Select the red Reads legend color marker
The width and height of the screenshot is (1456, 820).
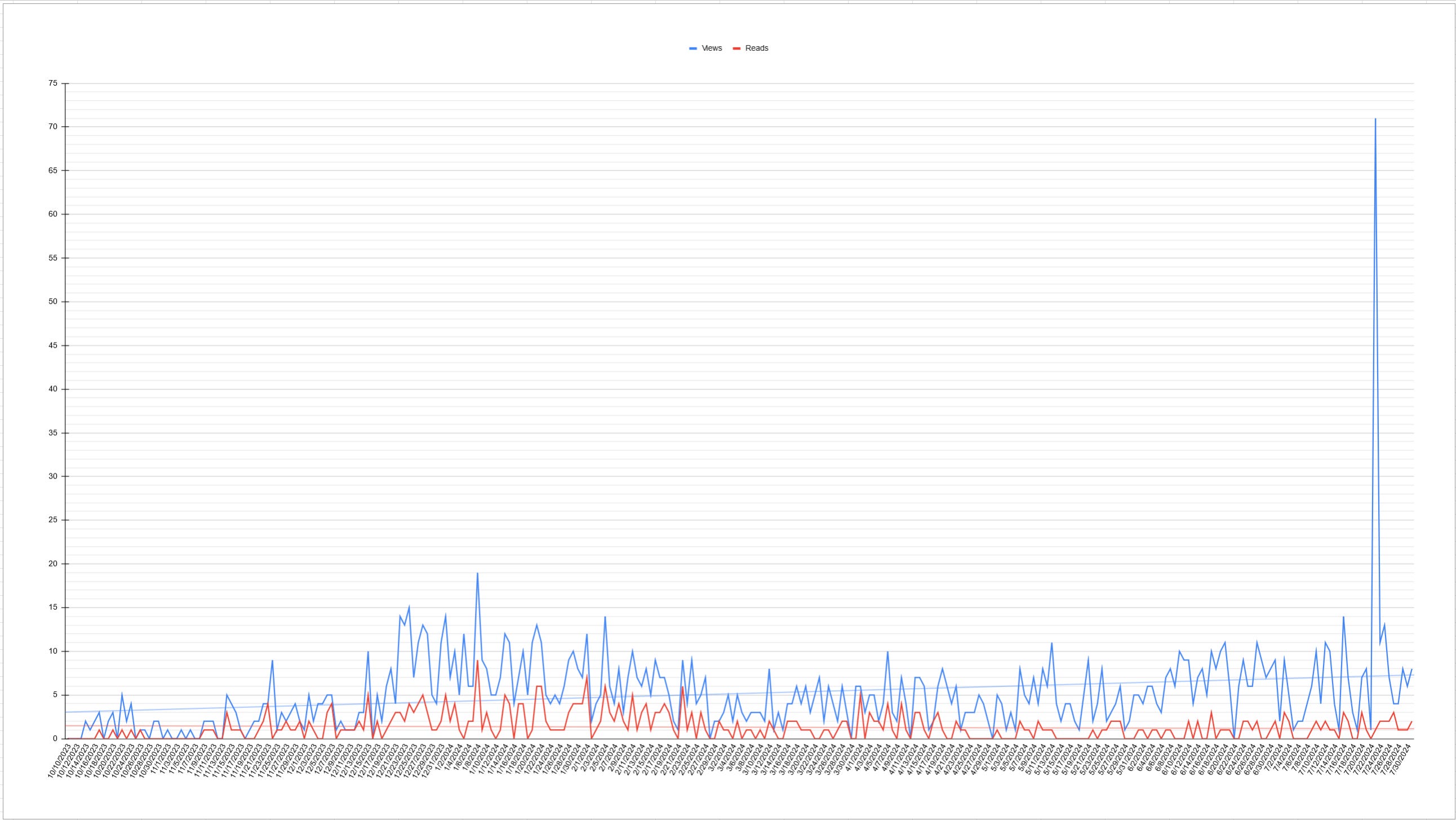(x=736, y=48)
